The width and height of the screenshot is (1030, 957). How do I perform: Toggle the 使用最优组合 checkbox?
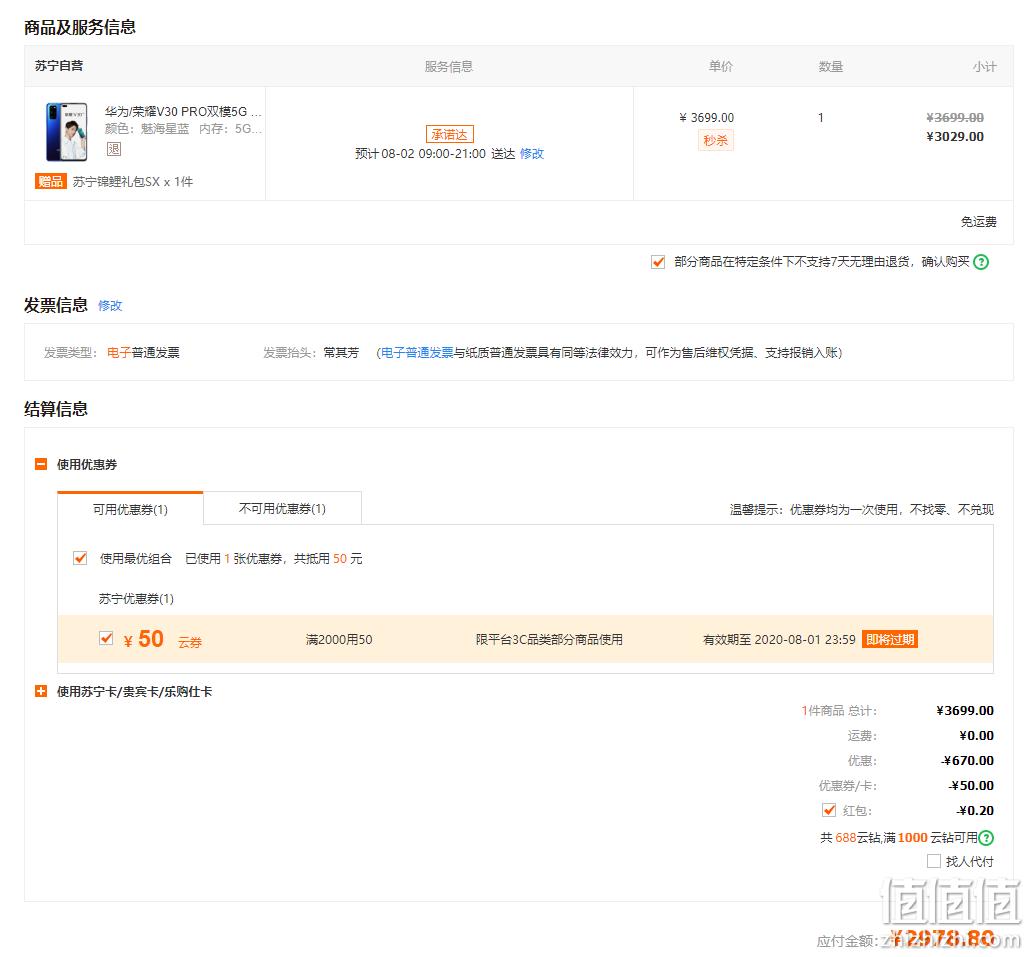(80, 558)
